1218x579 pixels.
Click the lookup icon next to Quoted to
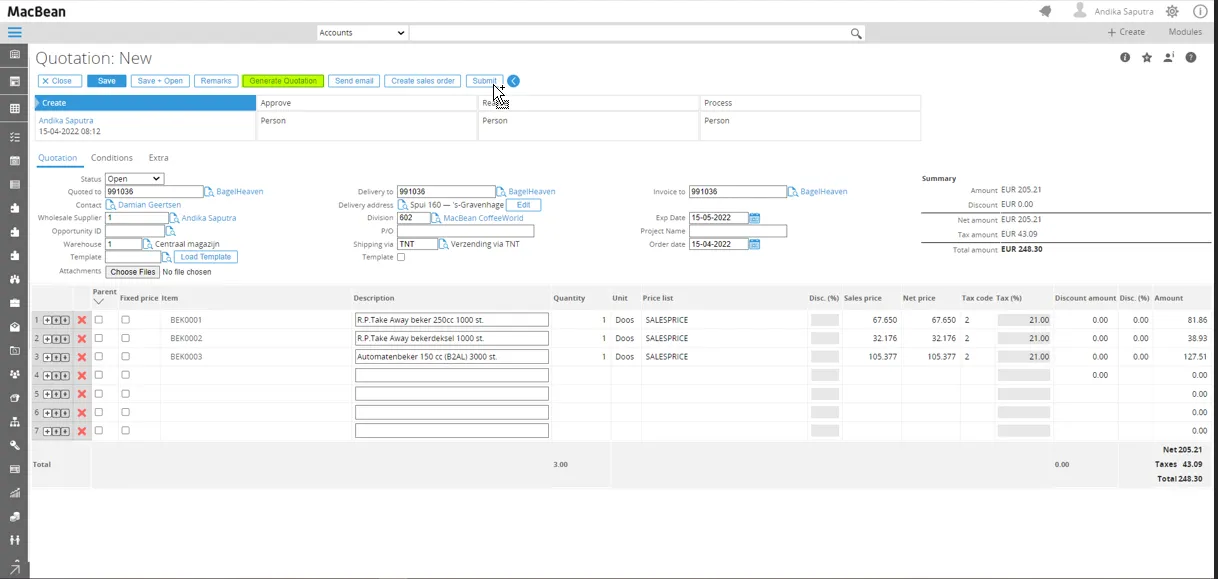click(209, 192)
